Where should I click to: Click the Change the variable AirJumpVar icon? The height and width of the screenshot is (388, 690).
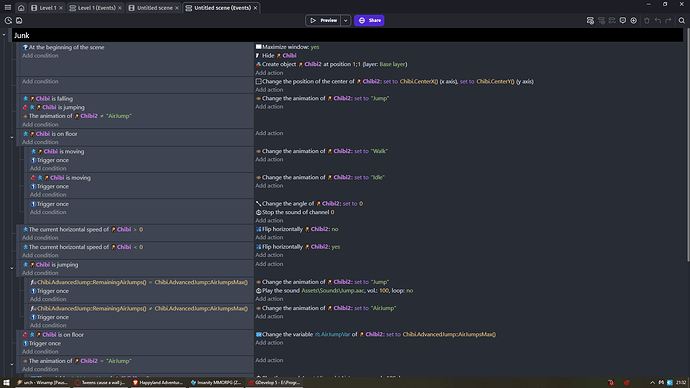[x=258, y=334]
